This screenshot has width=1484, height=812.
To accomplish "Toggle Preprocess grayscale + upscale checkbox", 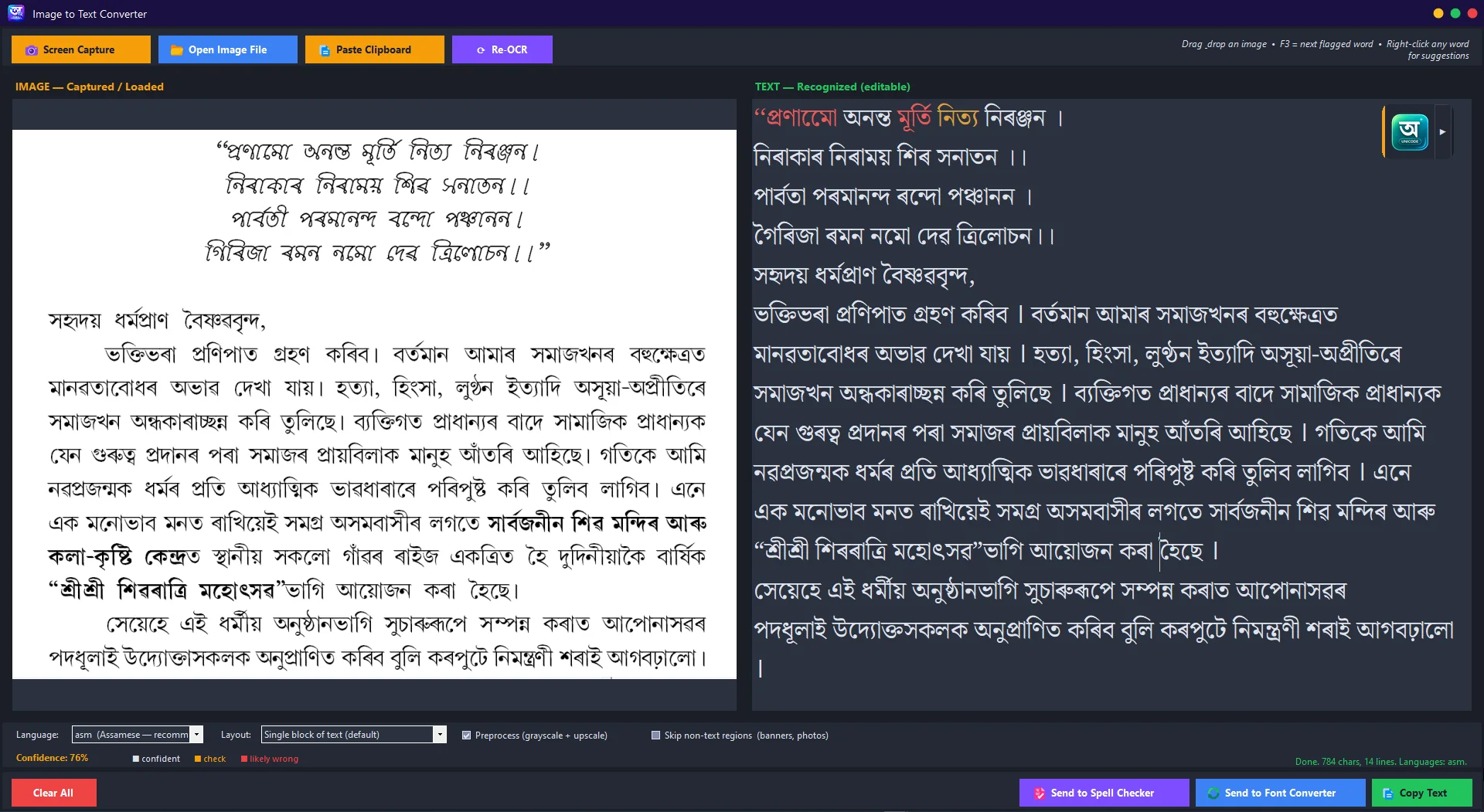I will [x=466, y=736].
